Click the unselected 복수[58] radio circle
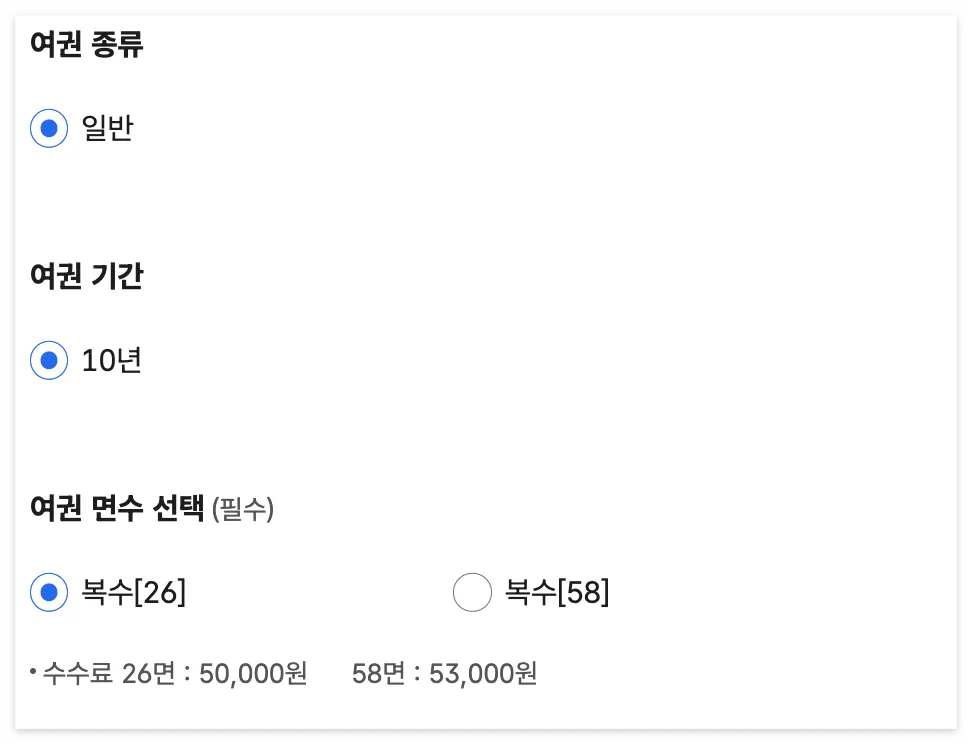 click(472, 593)
